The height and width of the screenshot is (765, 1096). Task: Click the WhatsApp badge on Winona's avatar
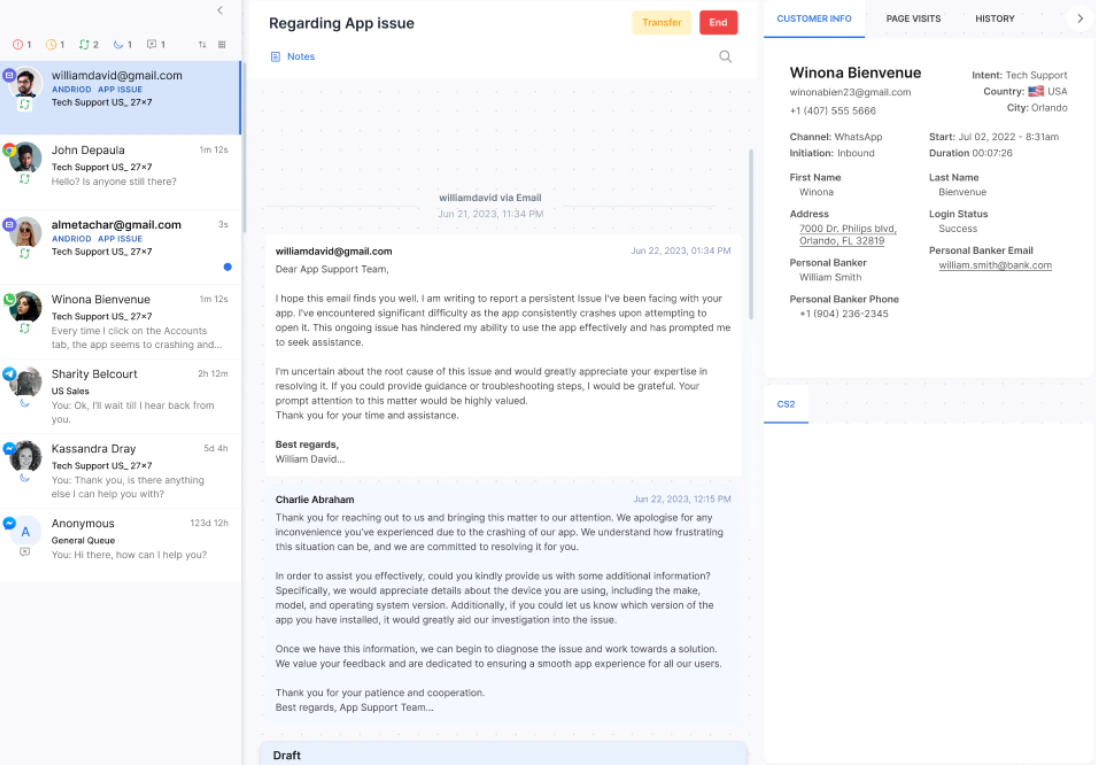[9, 298]
